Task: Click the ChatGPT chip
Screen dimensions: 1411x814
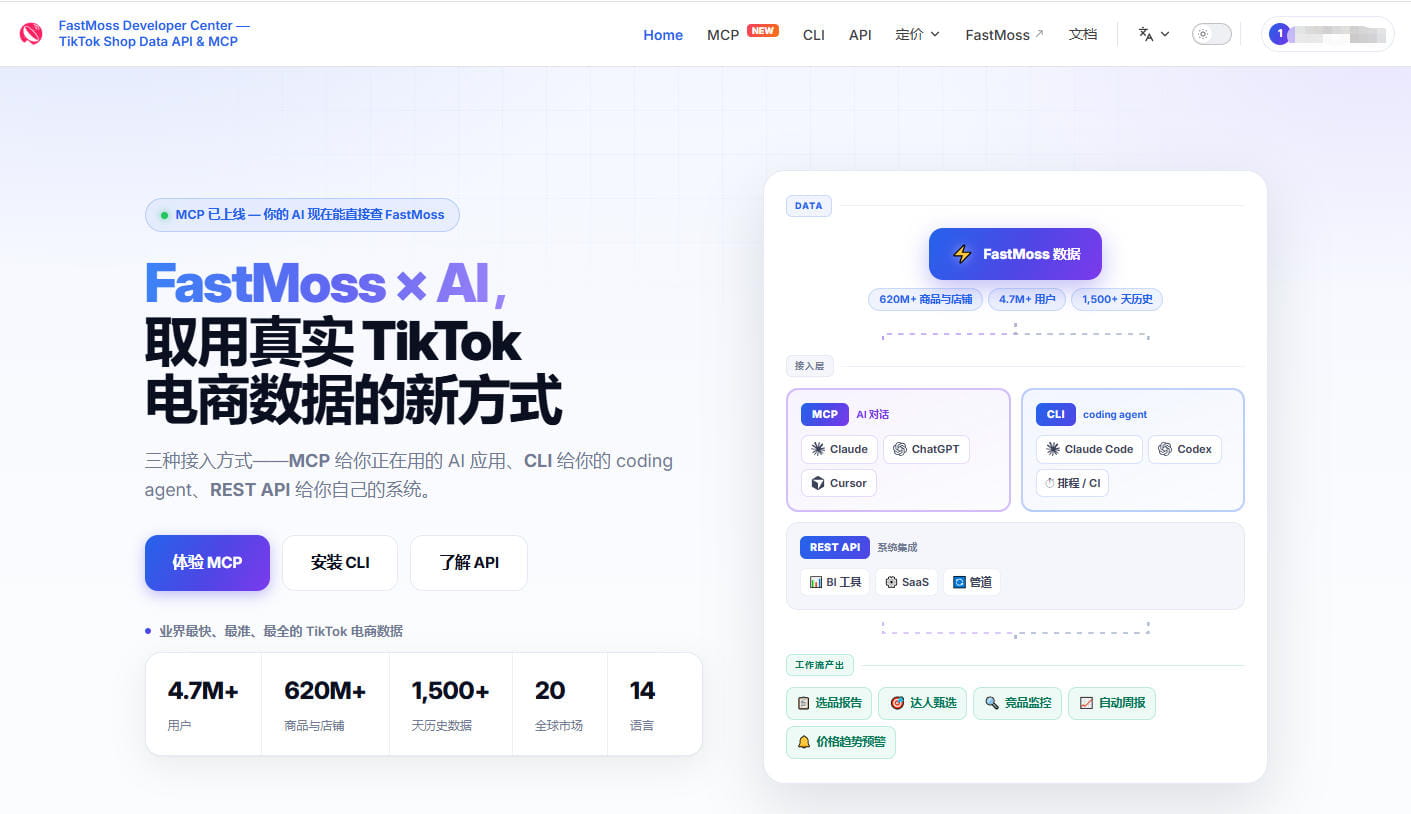Action: pos(926,449)
